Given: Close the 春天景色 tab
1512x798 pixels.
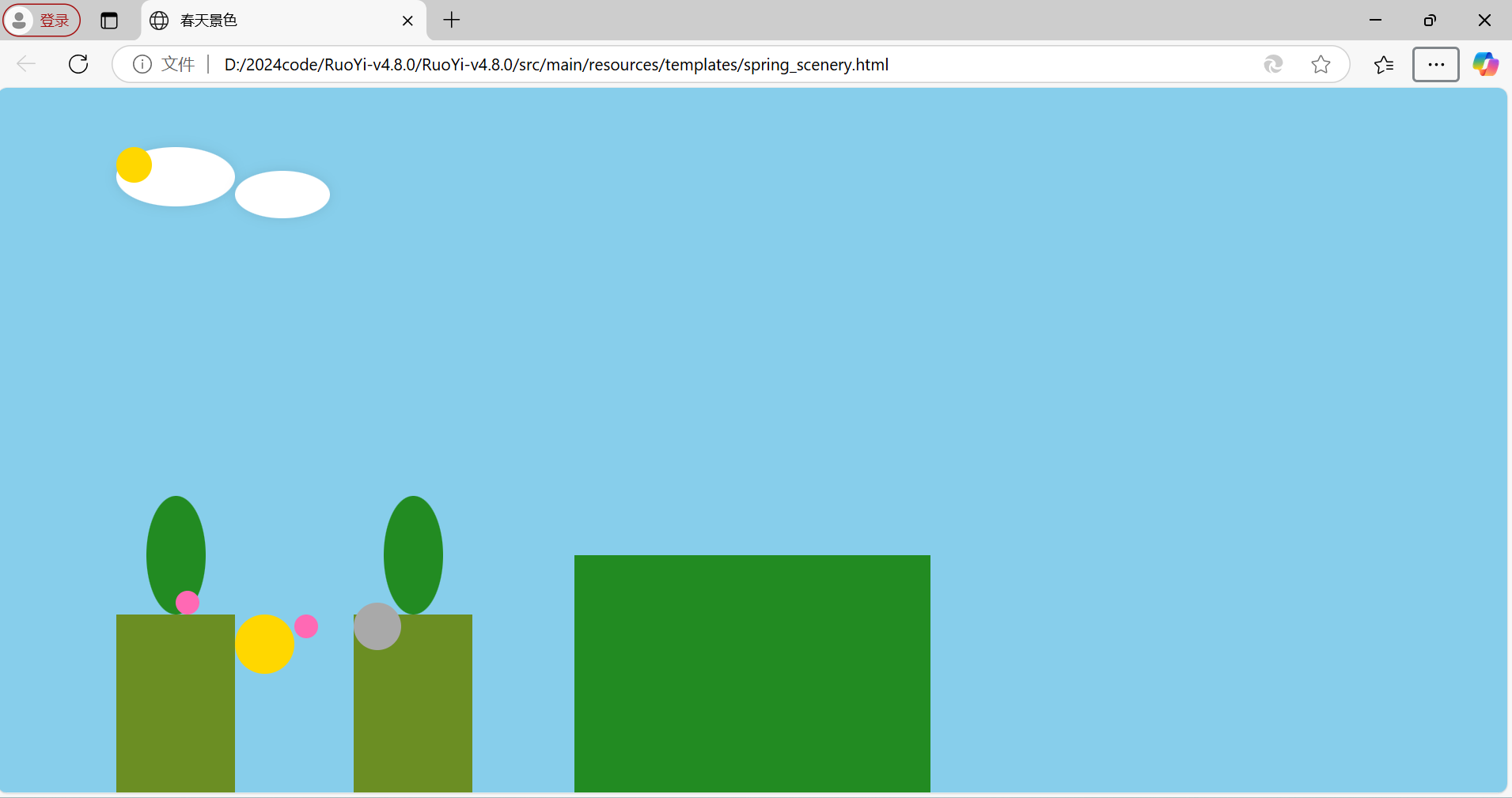Looking at the screenshot, I should point(407,21).
